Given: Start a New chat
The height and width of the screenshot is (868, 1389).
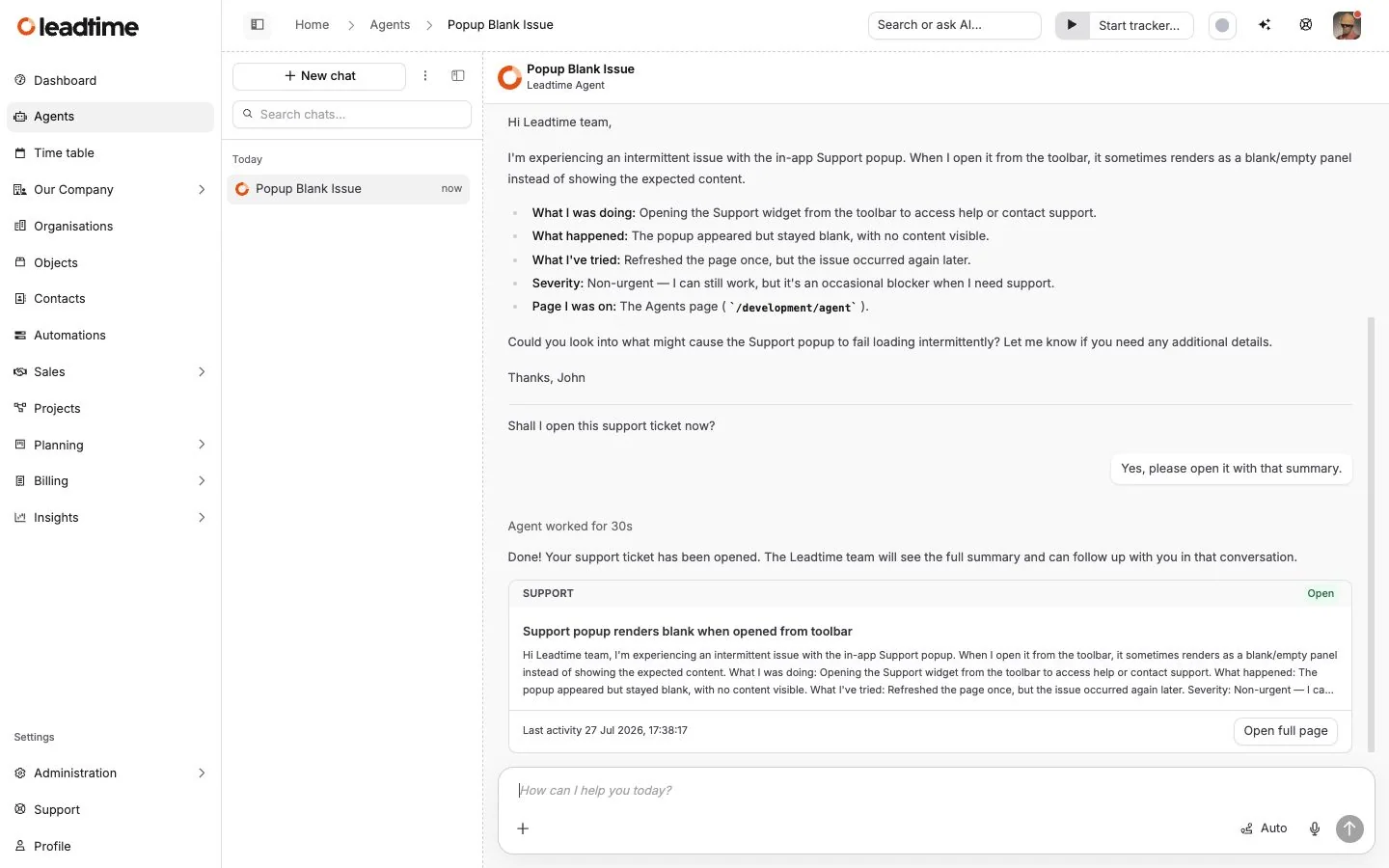Looking at the screenshot, I should click(319, 76).
